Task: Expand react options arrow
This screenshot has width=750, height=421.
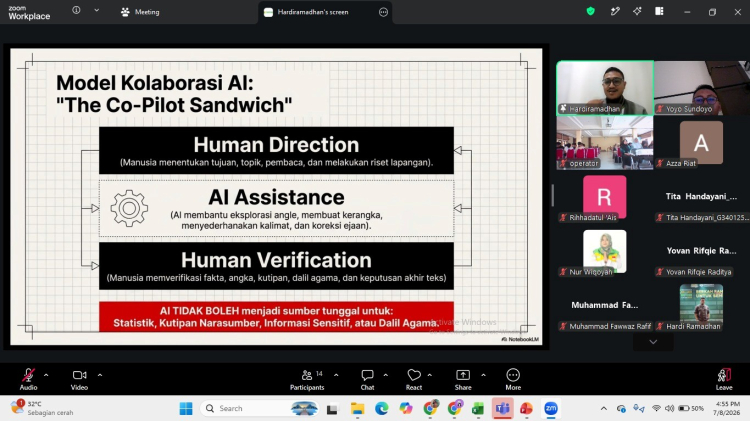Action: click(x=430, y=375)
